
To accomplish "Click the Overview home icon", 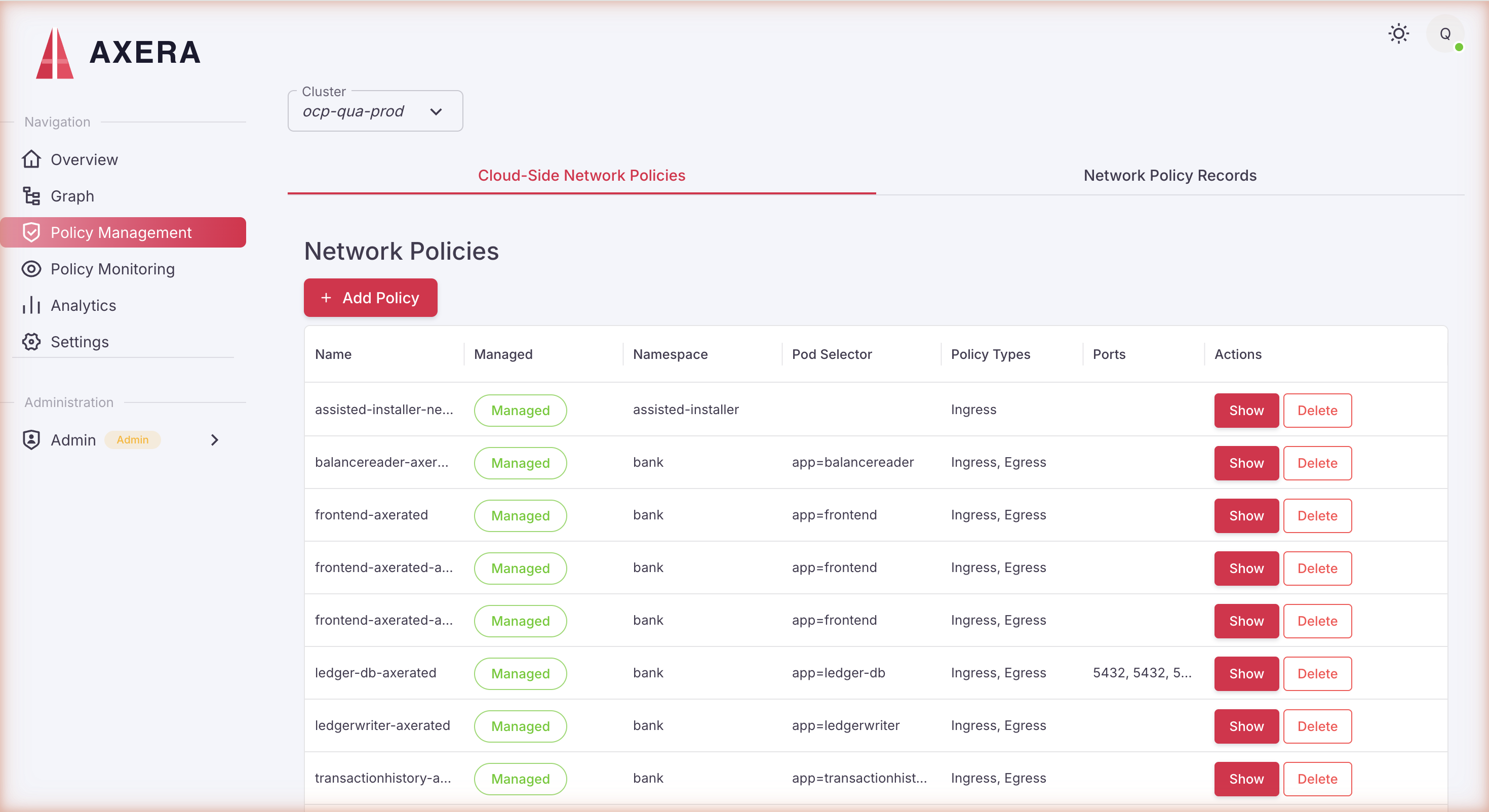I will pyautogui.click(x=31, y=159).
